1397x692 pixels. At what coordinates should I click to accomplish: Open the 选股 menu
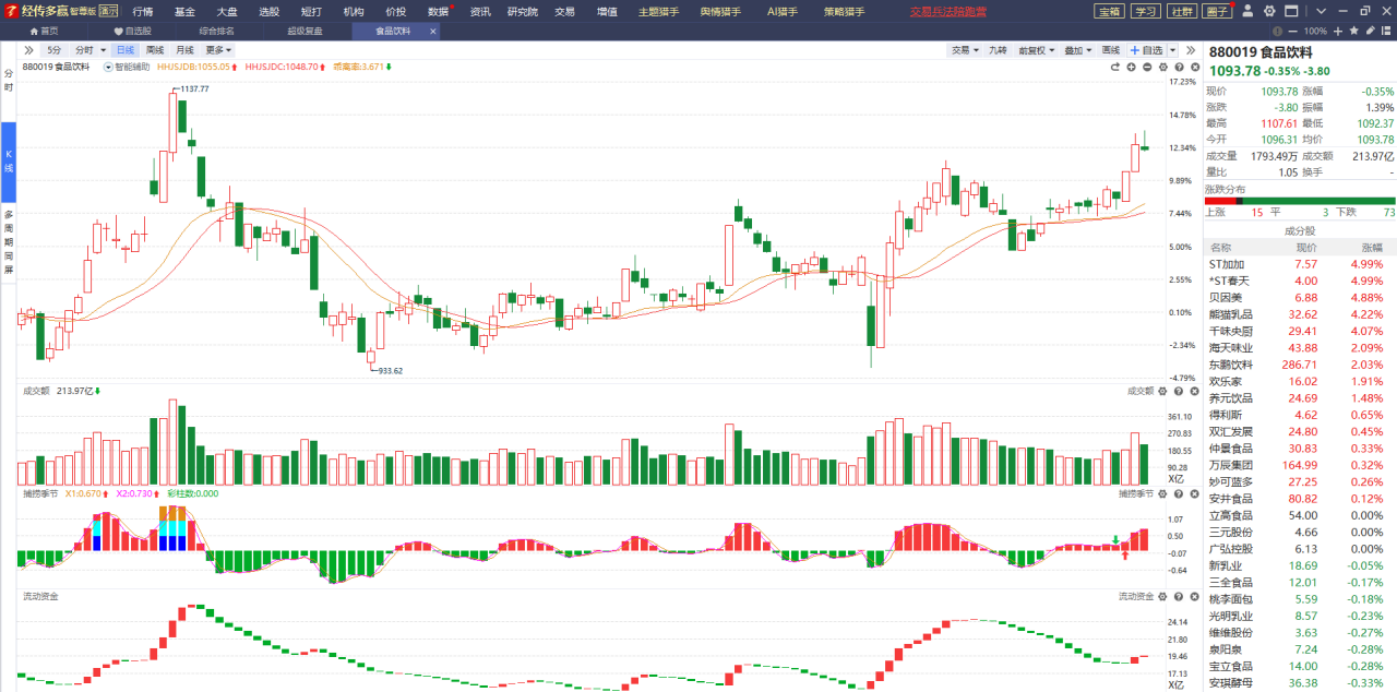[x=269, y=12]
